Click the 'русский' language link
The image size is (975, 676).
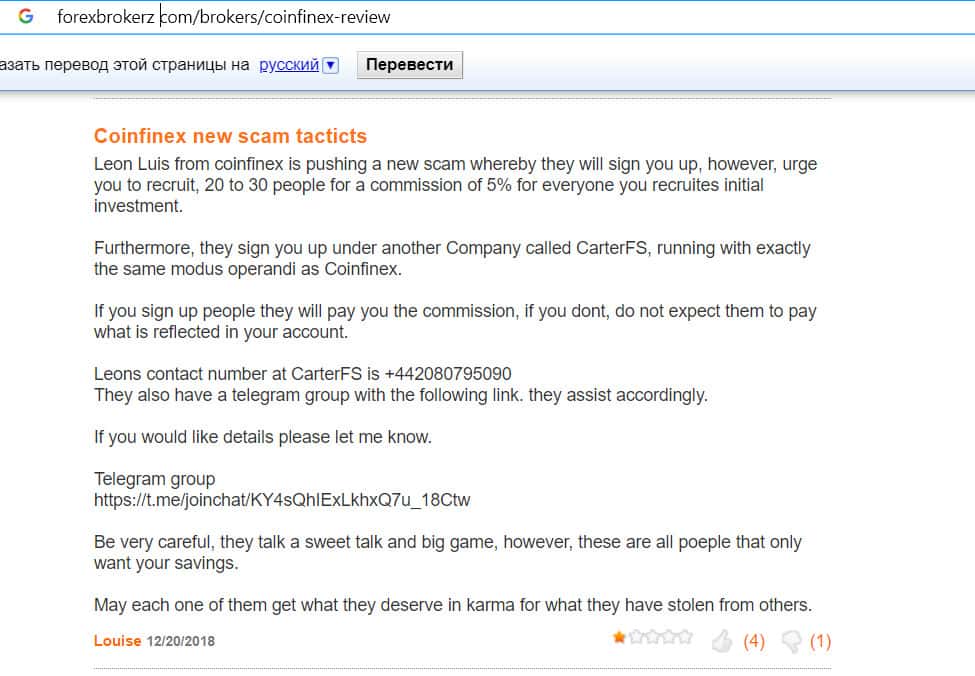click(289, 65)
